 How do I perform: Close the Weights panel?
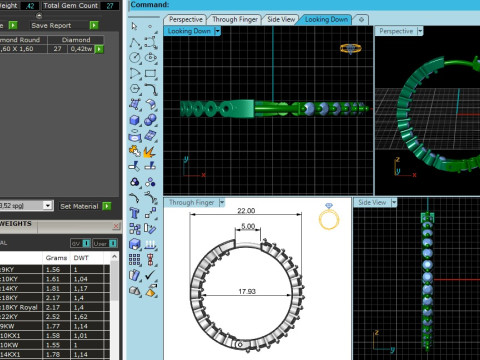(x=116, y=226)
